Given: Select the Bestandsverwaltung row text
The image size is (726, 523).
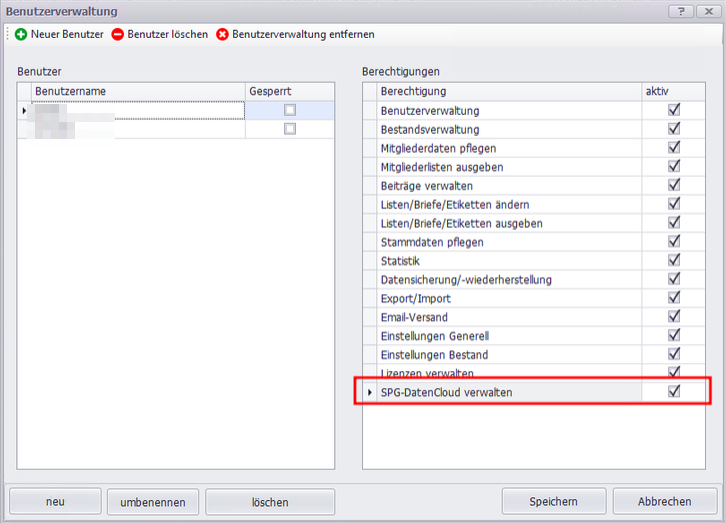Looking at the screenshot, I should [x=430, y=130].
